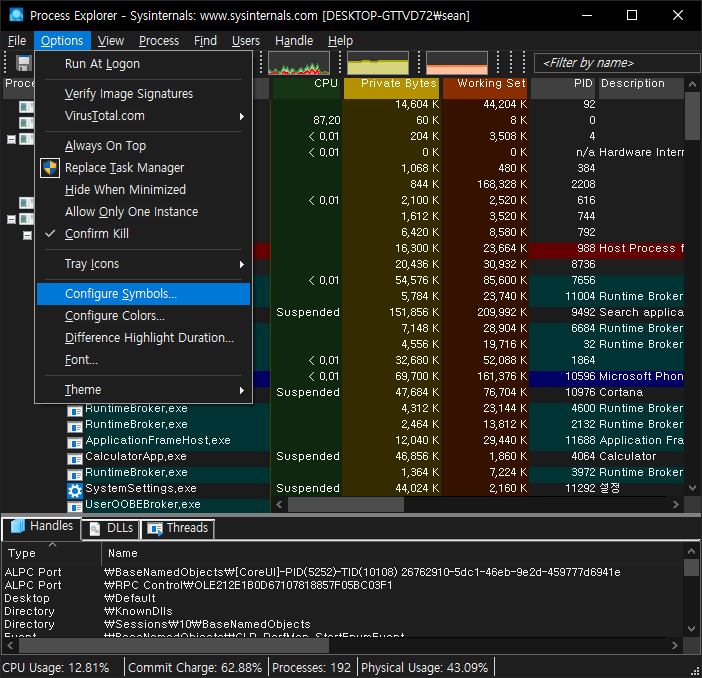Toggle Always On Top option
This screenshot has width=702, height=678.
pyautogui.click(x=143, y=146)
